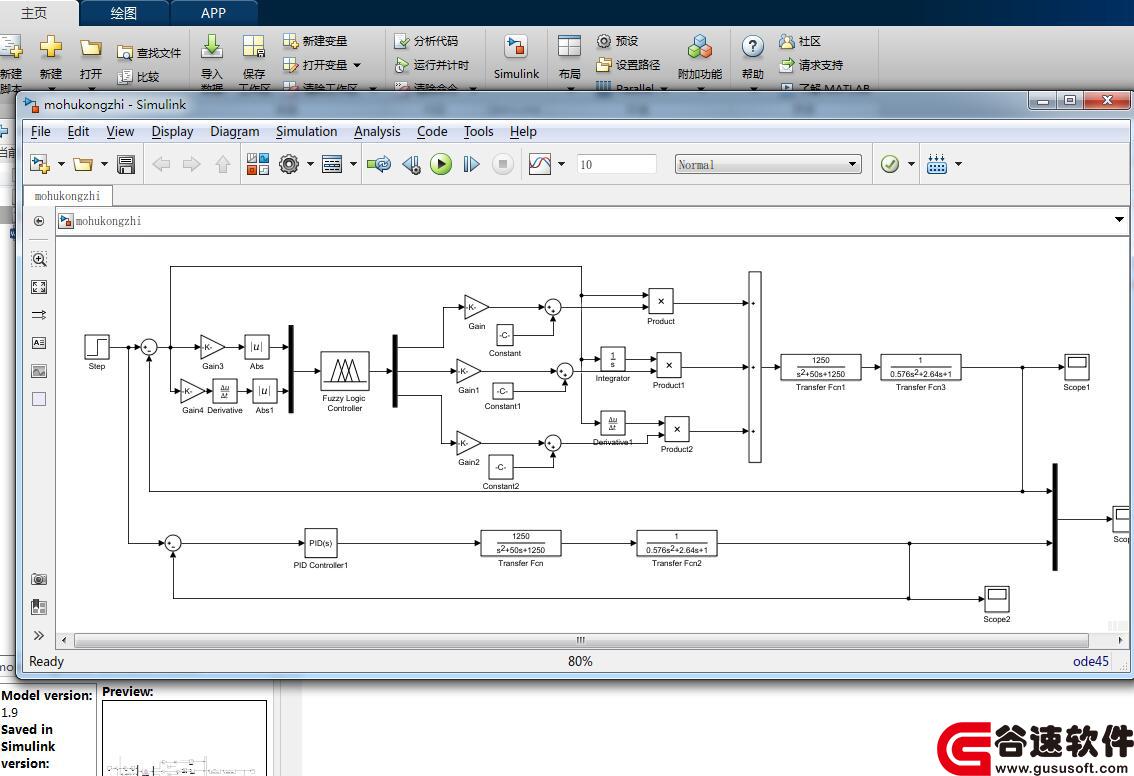1134x776 pixels.
Task: Open the Display menu
Action: [172, 132]
